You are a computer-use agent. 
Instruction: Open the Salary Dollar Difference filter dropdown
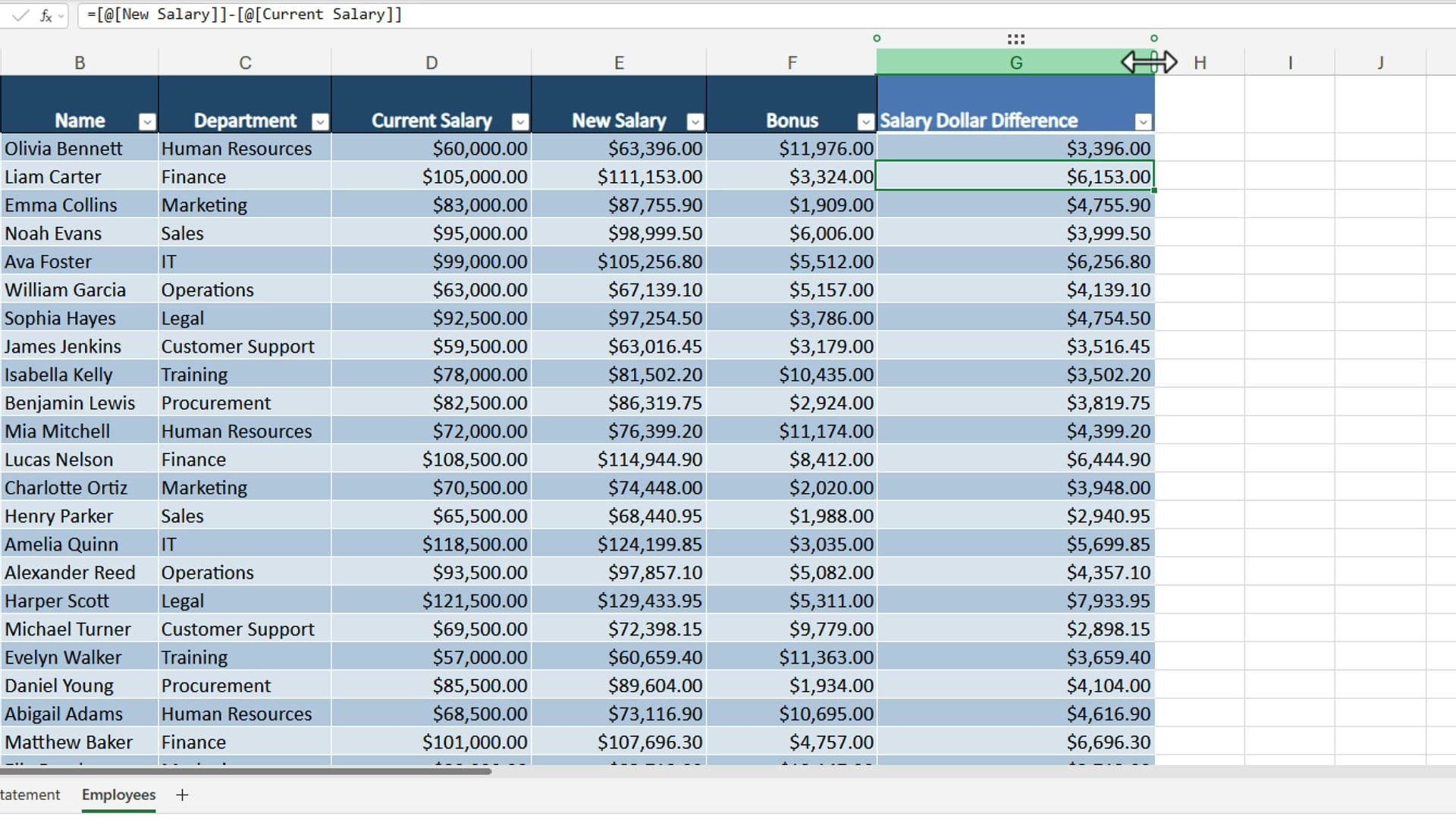coord(1144,121)
